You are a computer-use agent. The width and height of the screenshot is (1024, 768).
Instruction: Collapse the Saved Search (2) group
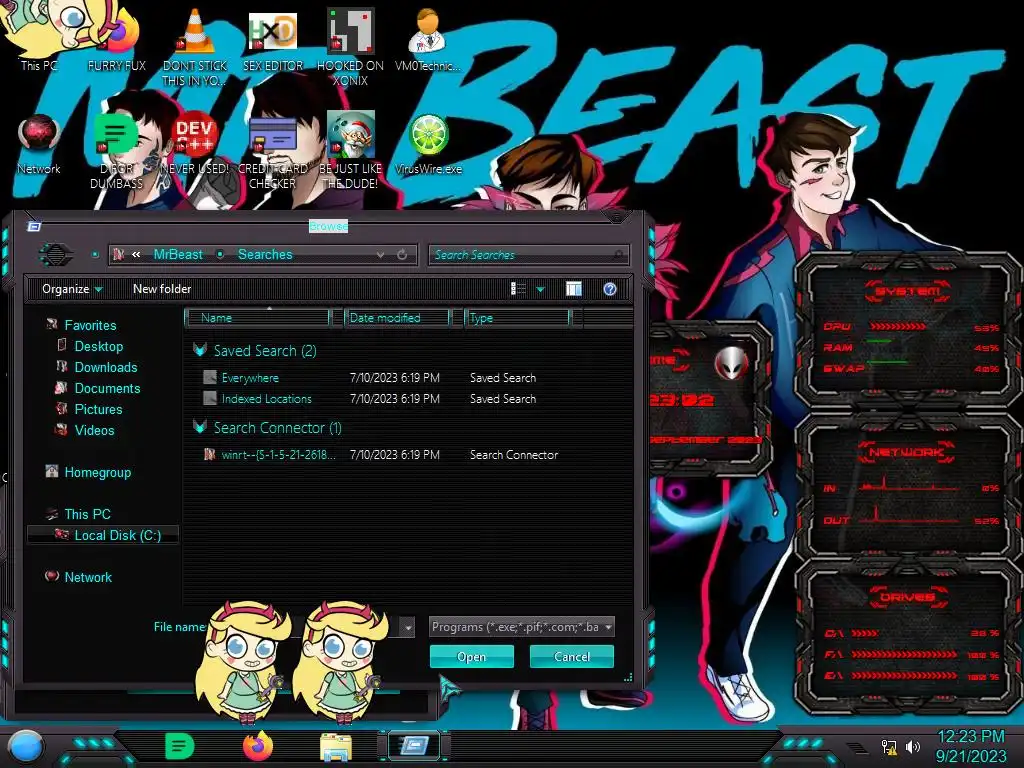point(200,350)
